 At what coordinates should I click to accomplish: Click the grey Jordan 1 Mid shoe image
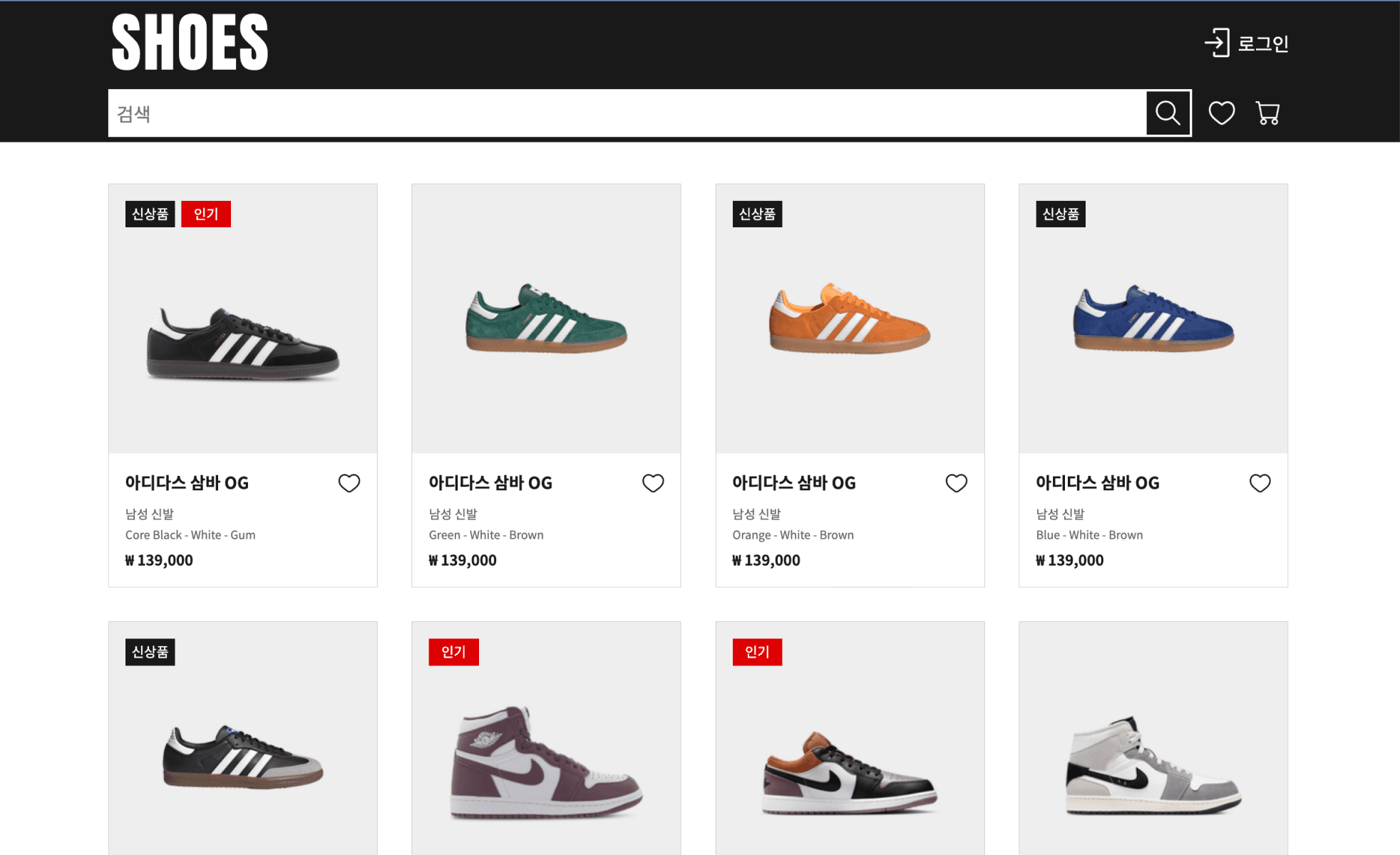(1153, 766)
